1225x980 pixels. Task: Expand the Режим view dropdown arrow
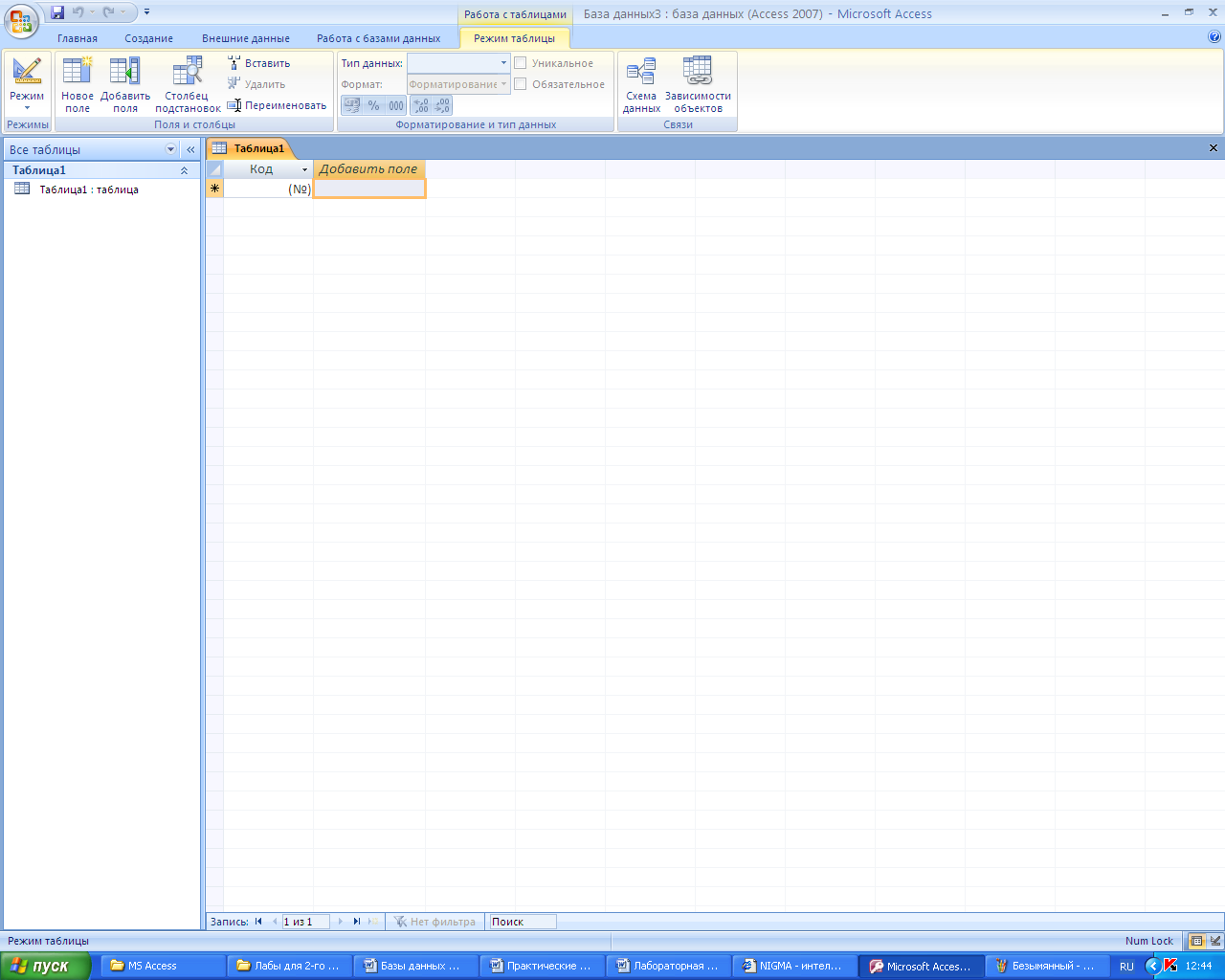pos(27,108)
